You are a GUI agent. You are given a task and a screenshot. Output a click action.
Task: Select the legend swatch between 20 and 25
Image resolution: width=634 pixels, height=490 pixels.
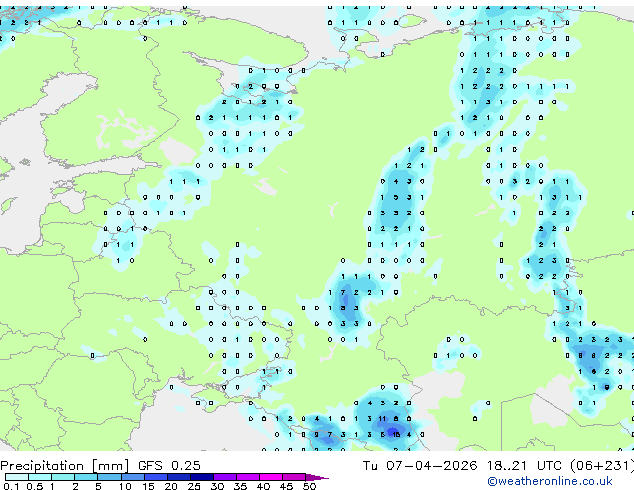coord(179,477)
